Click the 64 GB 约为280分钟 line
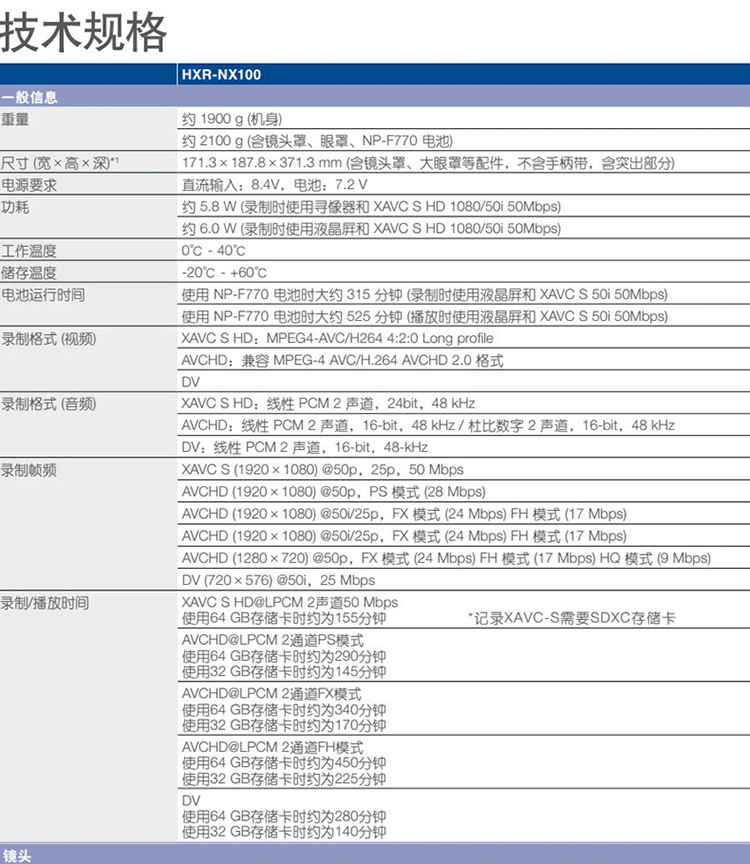This screenshot has width=750, height=864. pos(284,816)
